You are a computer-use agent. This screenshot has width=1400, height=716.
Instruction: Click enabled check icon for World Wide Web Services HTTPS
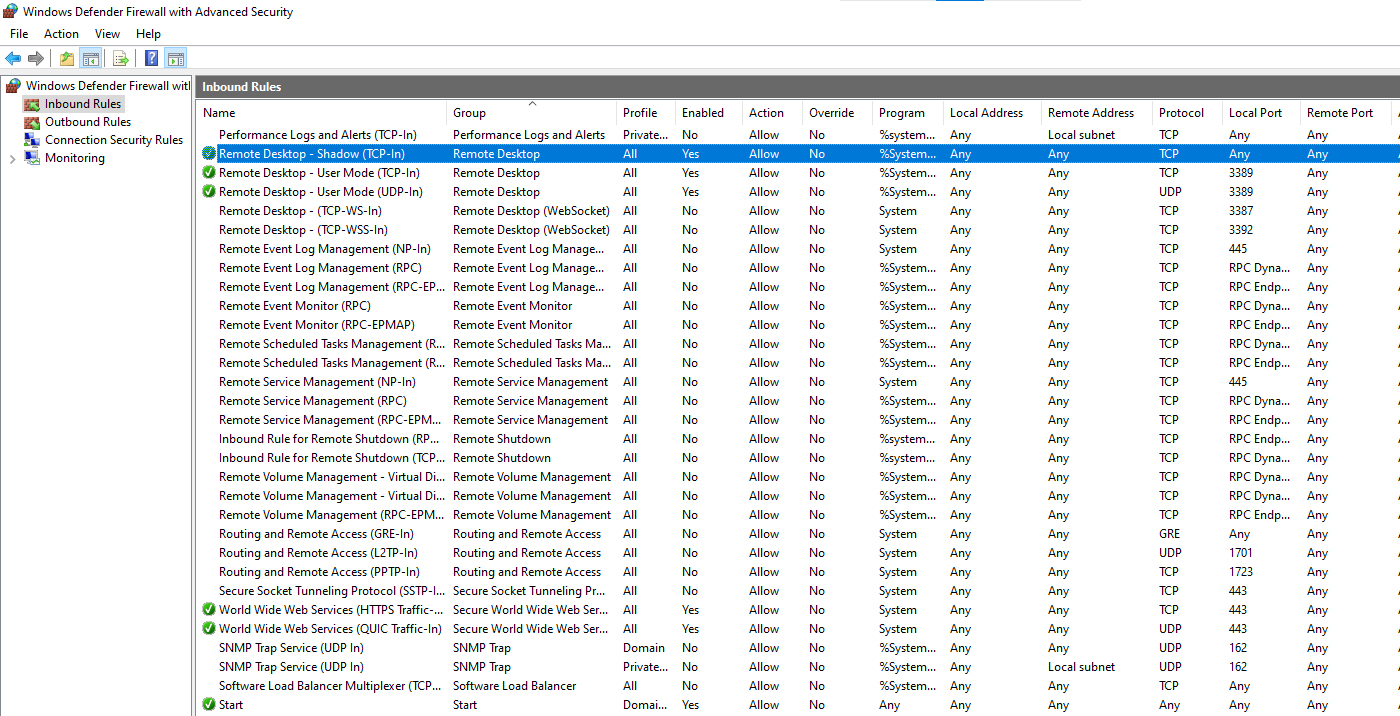tap(208, 610)
